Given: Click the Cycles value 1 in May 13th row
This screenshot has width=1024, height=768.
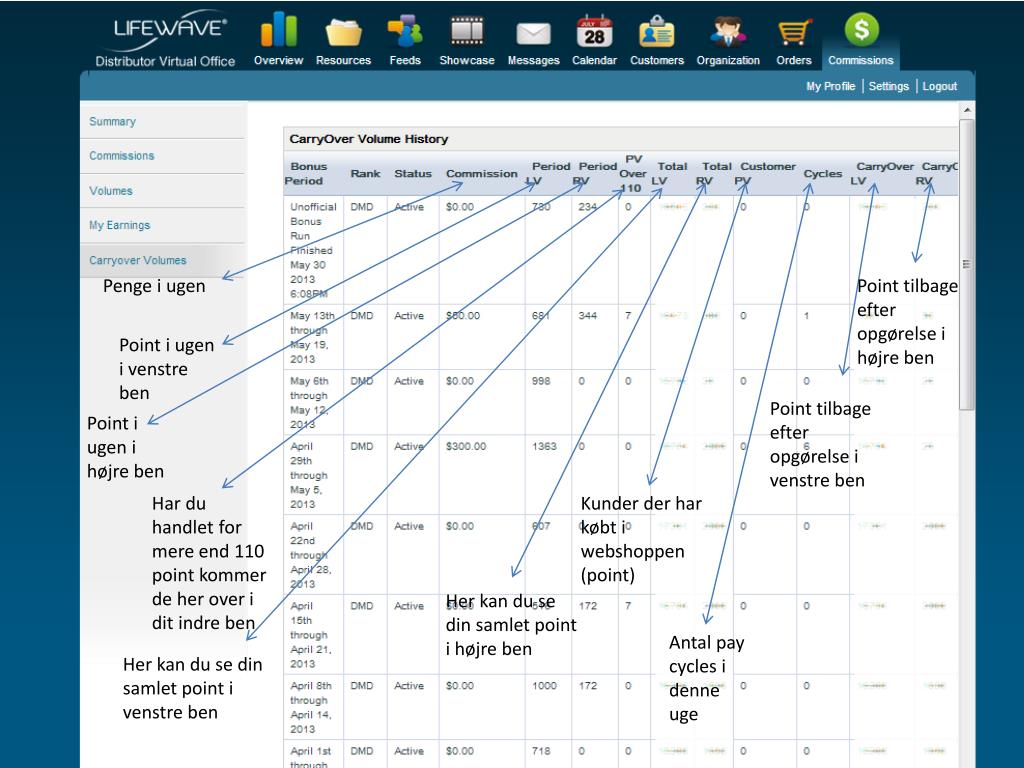Looking at the screenshot, I should (x=807, y=316).
